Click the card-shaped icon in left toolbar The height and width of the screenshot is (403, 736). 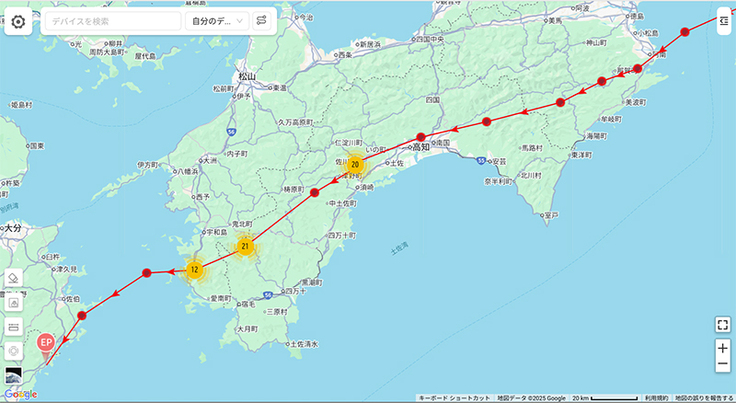point(14,327)
